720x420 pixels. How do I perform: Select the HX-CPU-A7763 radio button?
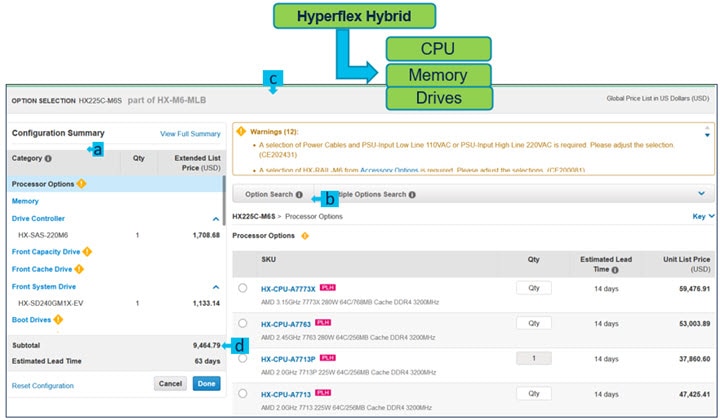(x=243, y=324)
